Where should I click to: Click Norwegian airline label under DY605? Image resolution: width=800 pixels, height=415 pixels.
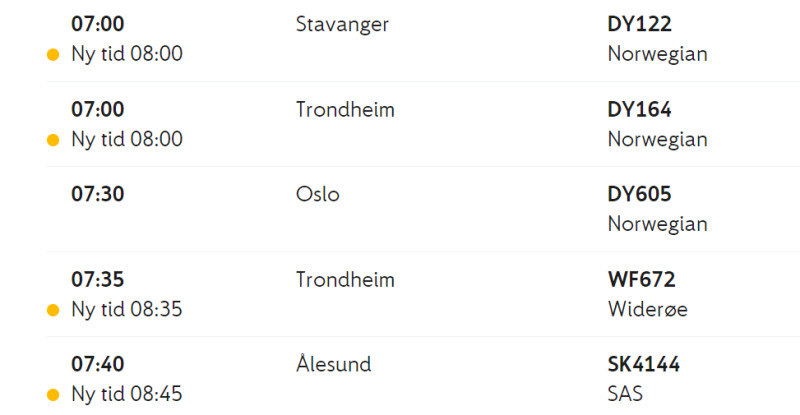[x=658, y=225]
